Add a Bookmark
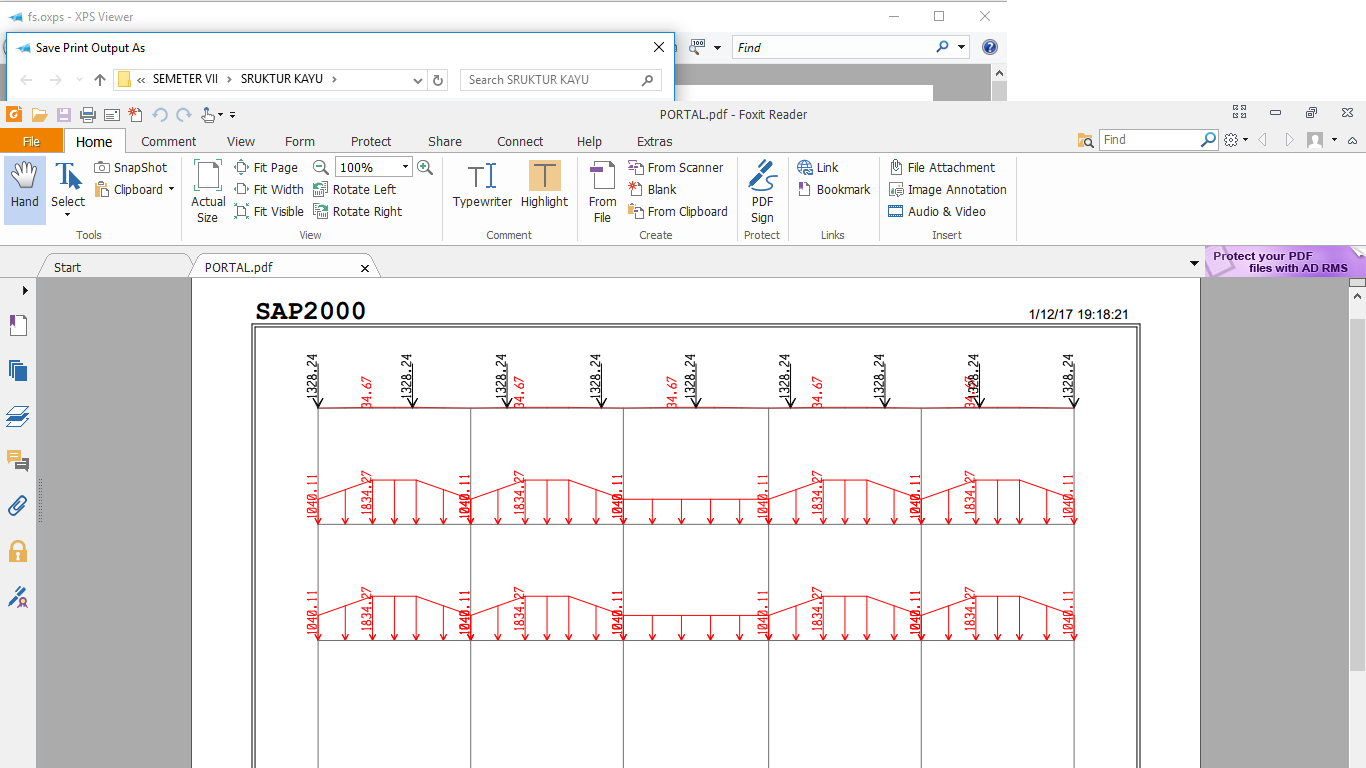This screenshot has height=768, width=1366. (x=834, y=190)
